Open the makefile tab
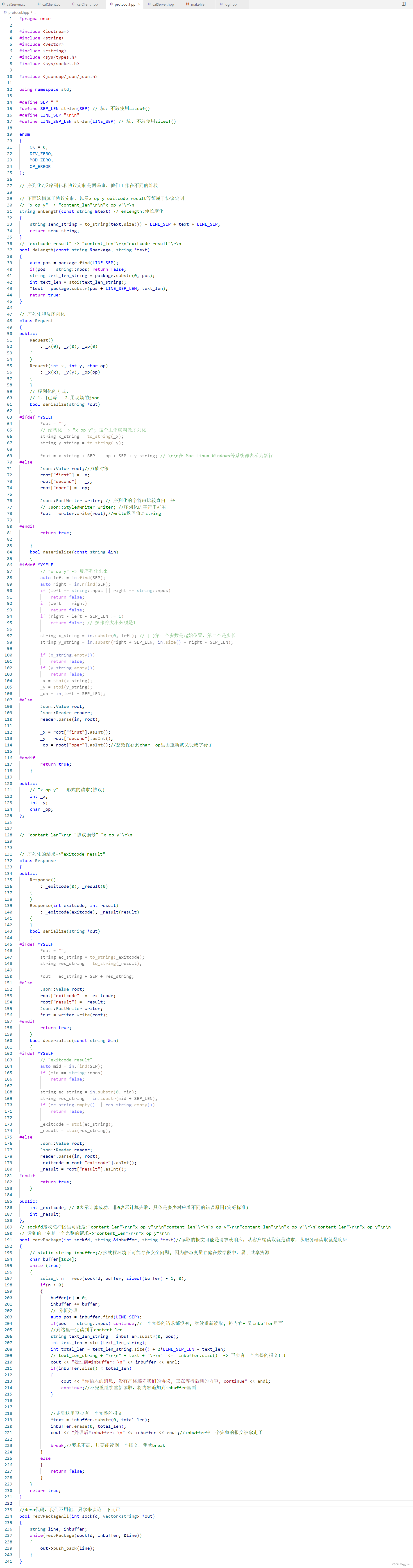This screenshot has height=1568, width=413. pyautogui.click(x=198, y=4)
